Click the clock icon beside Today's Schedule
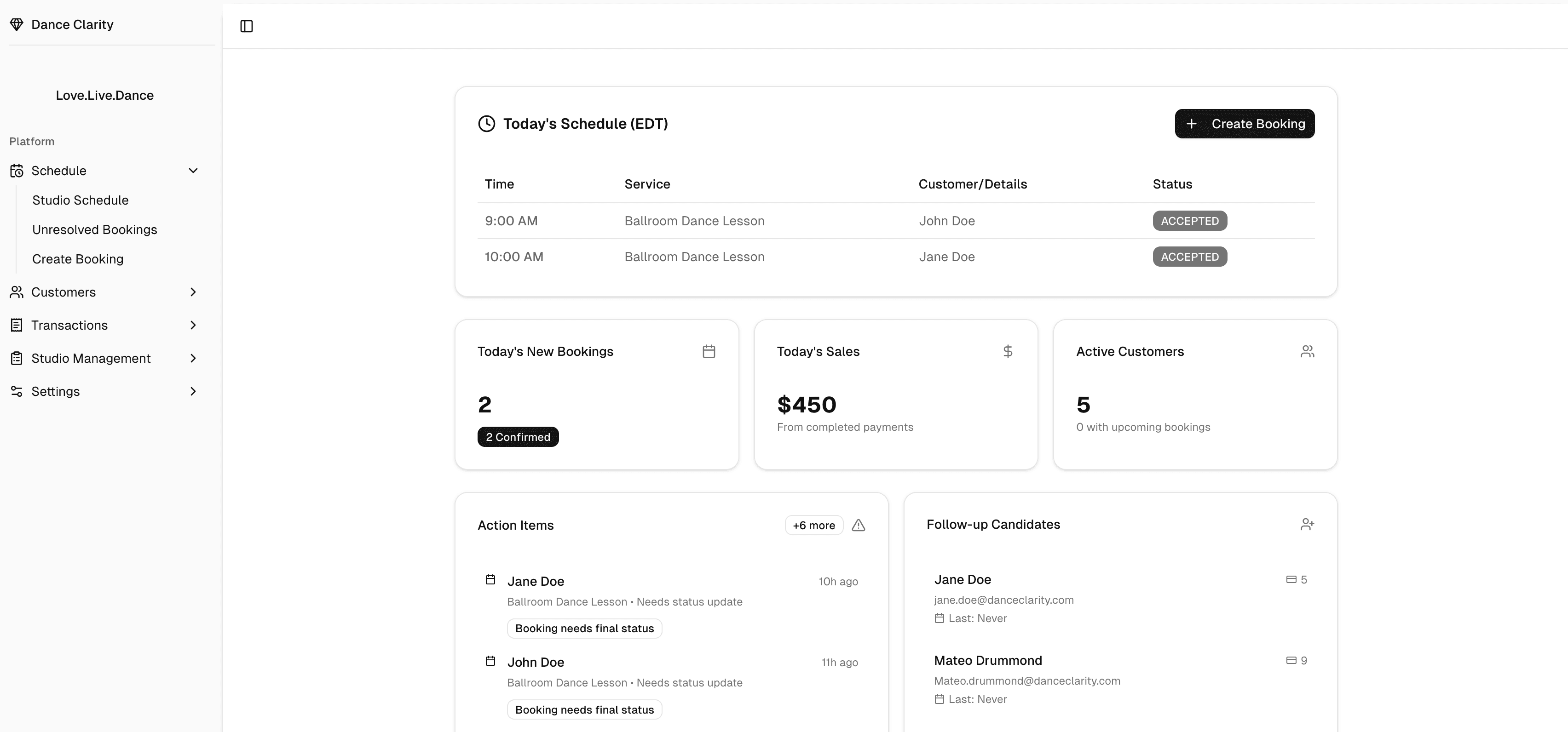 (x=486, y=124)
